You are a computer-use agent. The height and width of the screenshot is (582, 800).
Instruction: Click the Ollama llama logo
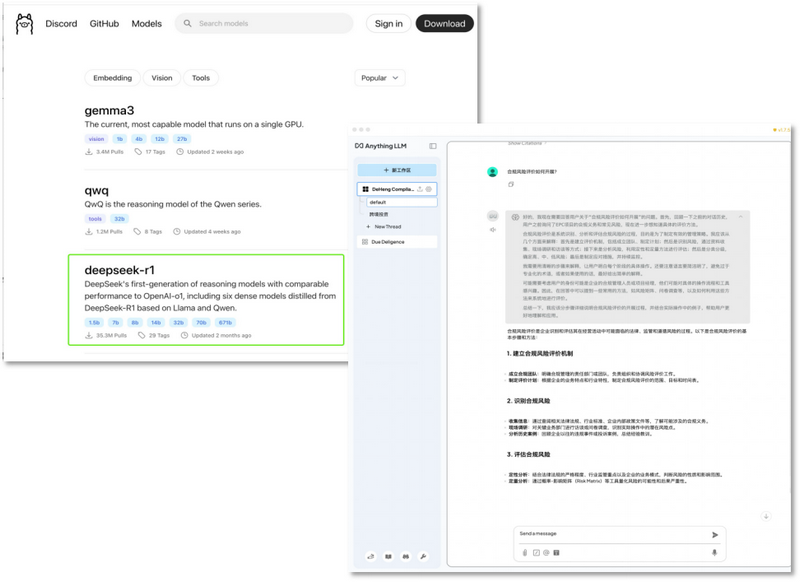(24, 24)
